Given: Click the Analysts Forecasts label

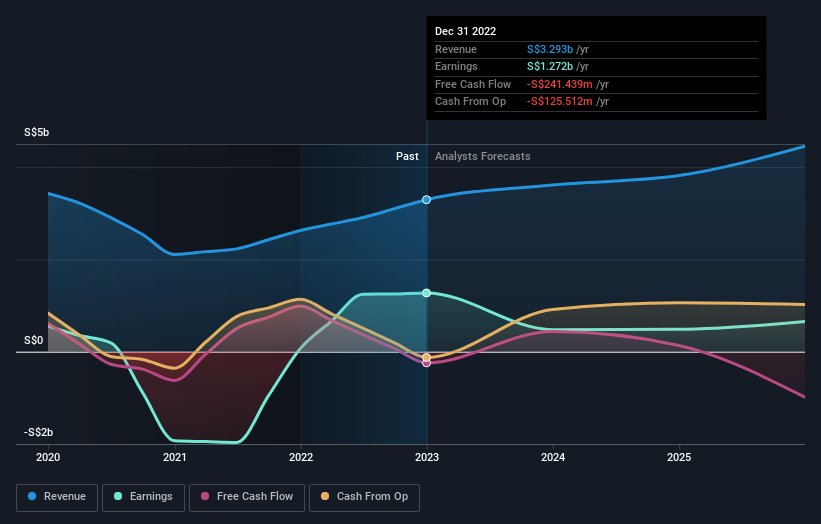Looking at the screenshot, I should (x=483, y=157).
